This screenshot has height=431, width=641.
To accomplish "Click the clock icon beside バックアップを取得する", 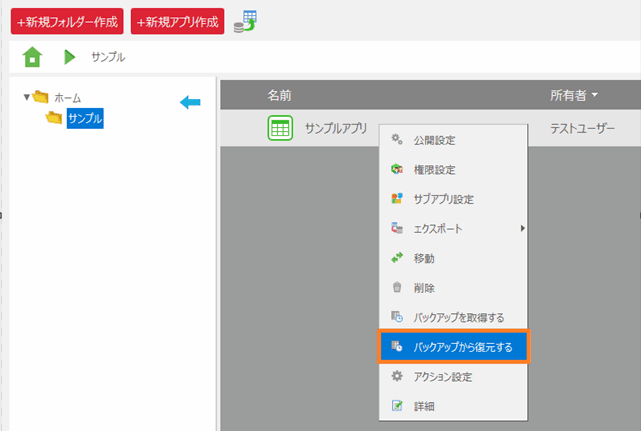I will (x=397, y=317).
